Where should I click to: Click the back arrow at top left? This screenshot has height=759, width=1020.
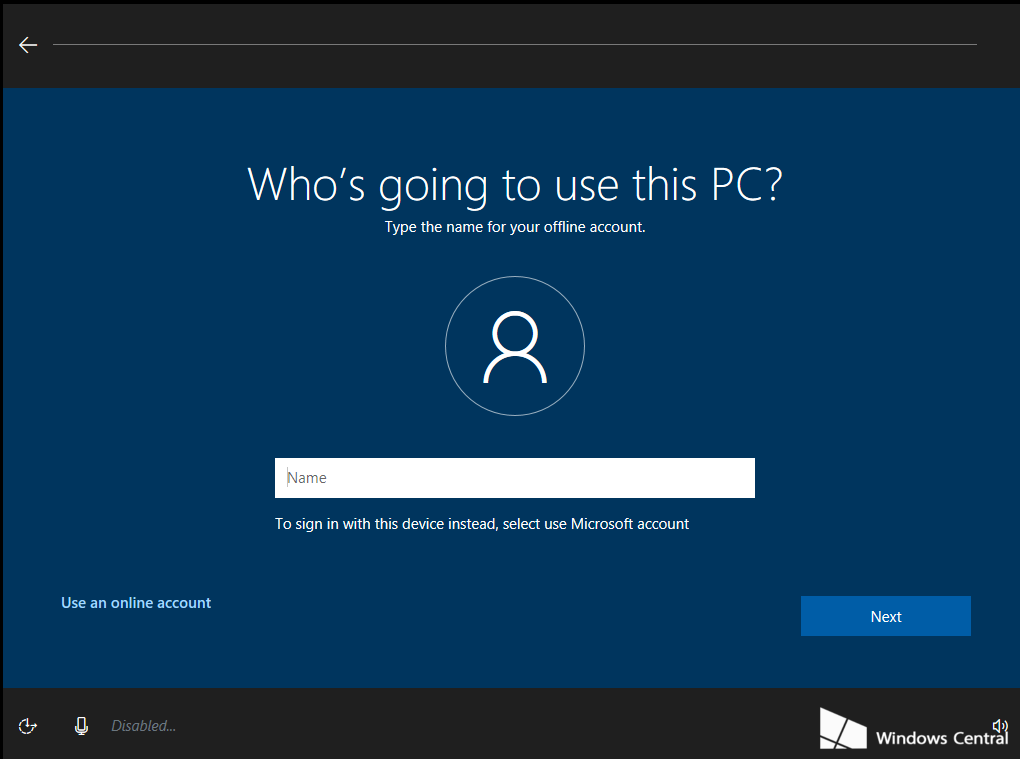[x=28, y=45]
